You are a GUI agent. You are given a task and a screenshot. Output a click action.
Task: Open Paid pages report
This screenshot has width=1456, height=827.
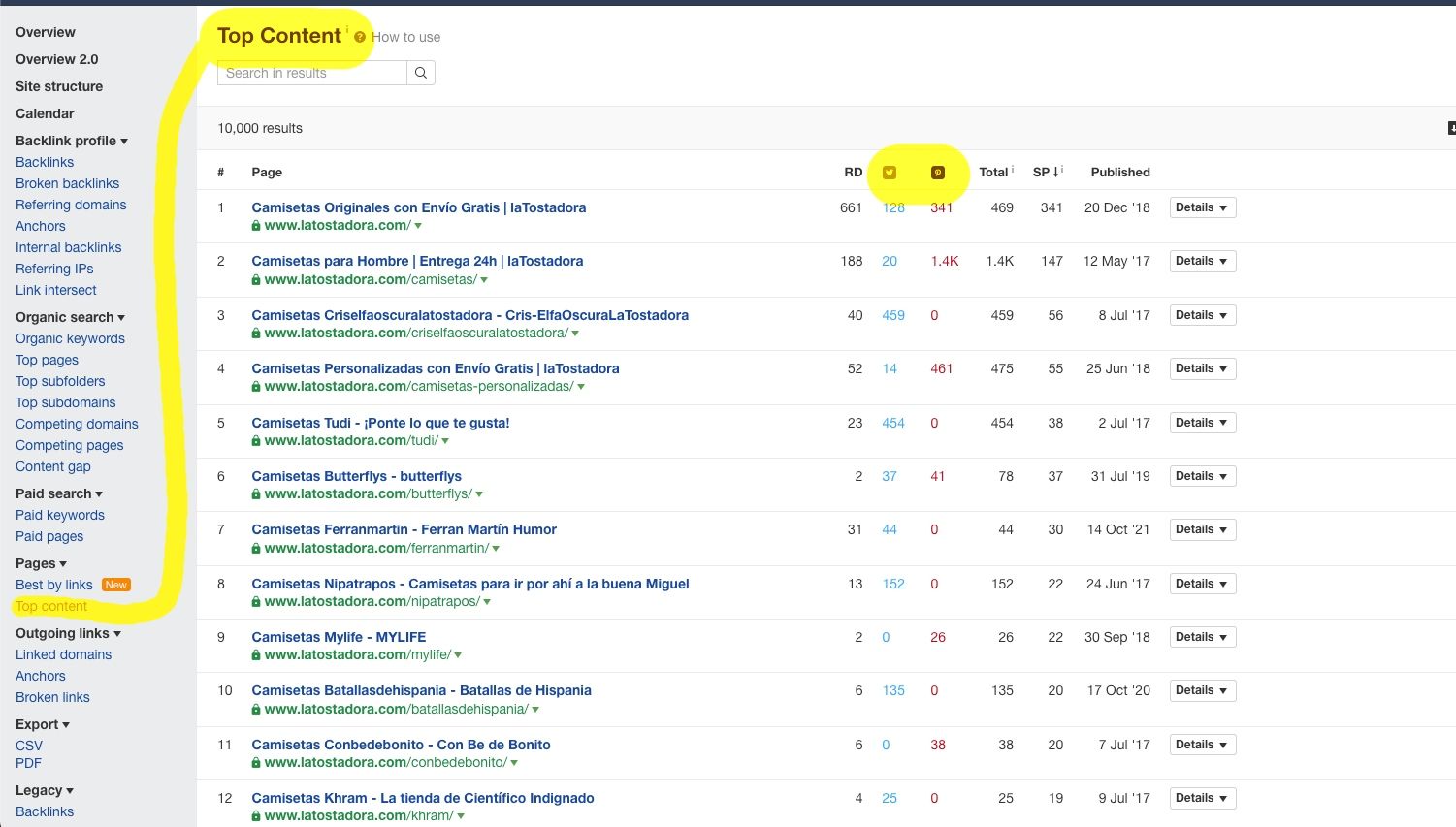[x=49, y=536]
